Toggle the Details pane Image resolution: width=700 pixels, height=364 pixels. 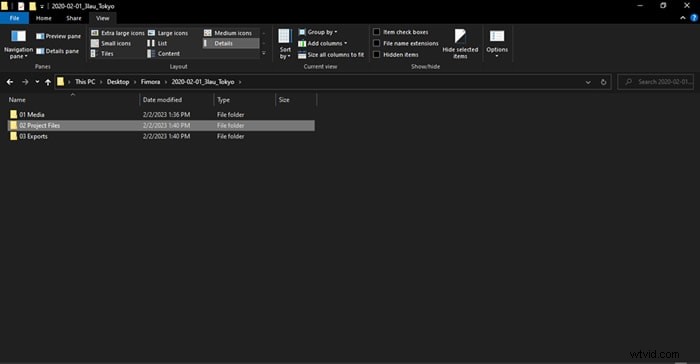click(x=58, y=51)
